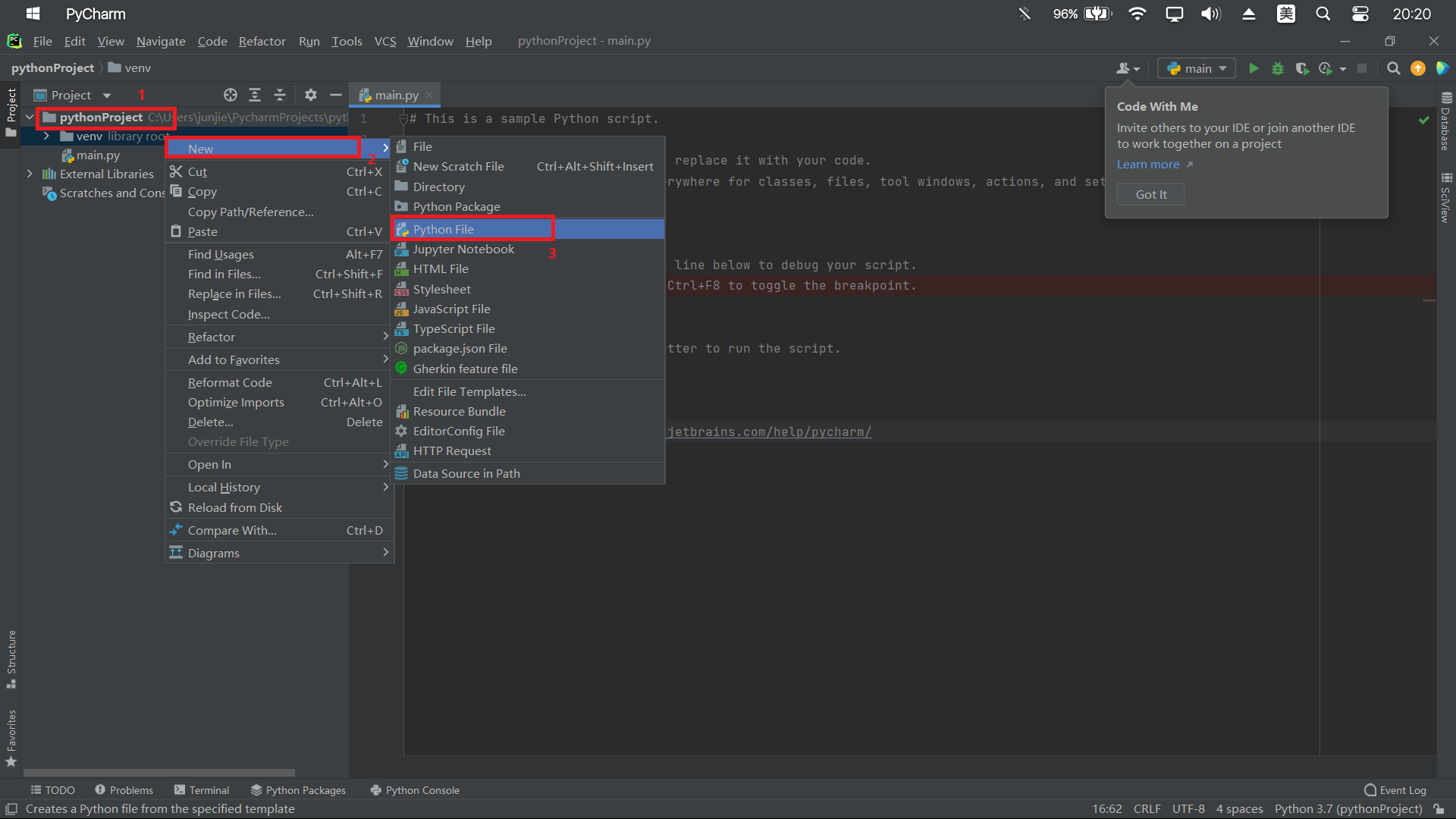Viewport: 1456px width, 819px height.
Task: Collapse the pythonProject root folder
Action: [x=30, y=117]
